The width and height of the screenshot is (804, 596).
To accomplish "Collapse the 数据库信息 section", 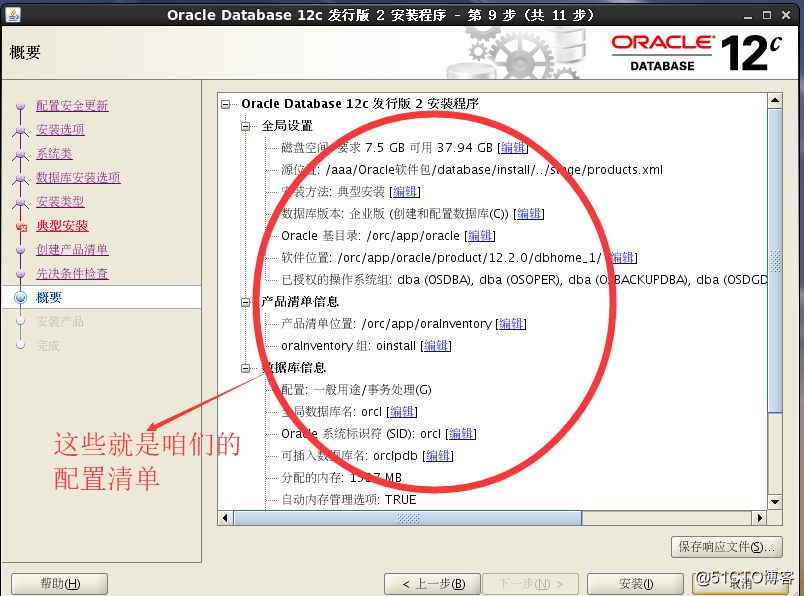I will click(x=246, y=368).
